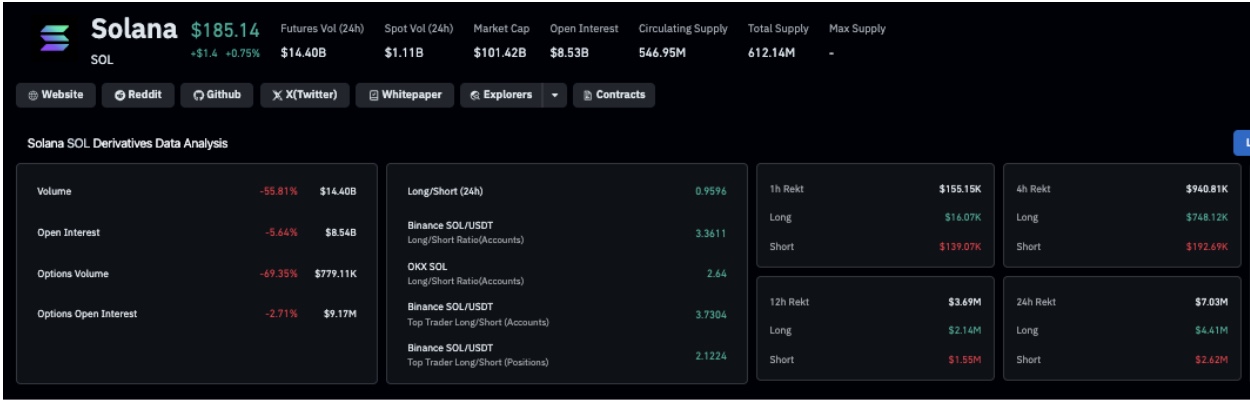
Task: Select the Volume row in derivatives data
Action: coord(196,191)
